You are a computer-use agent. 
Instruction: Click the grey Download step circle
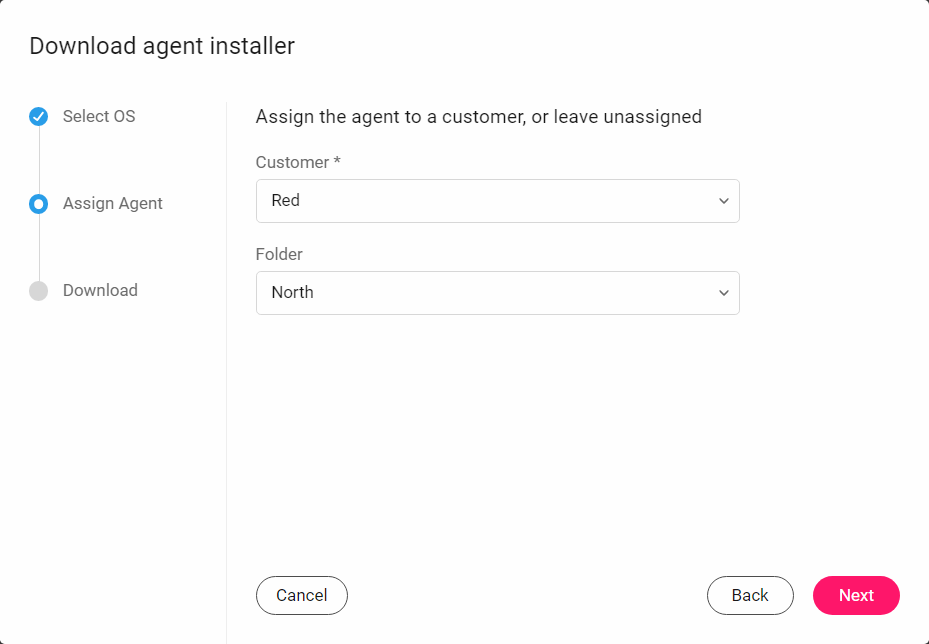pyautogui.click(x=39, y=291)
